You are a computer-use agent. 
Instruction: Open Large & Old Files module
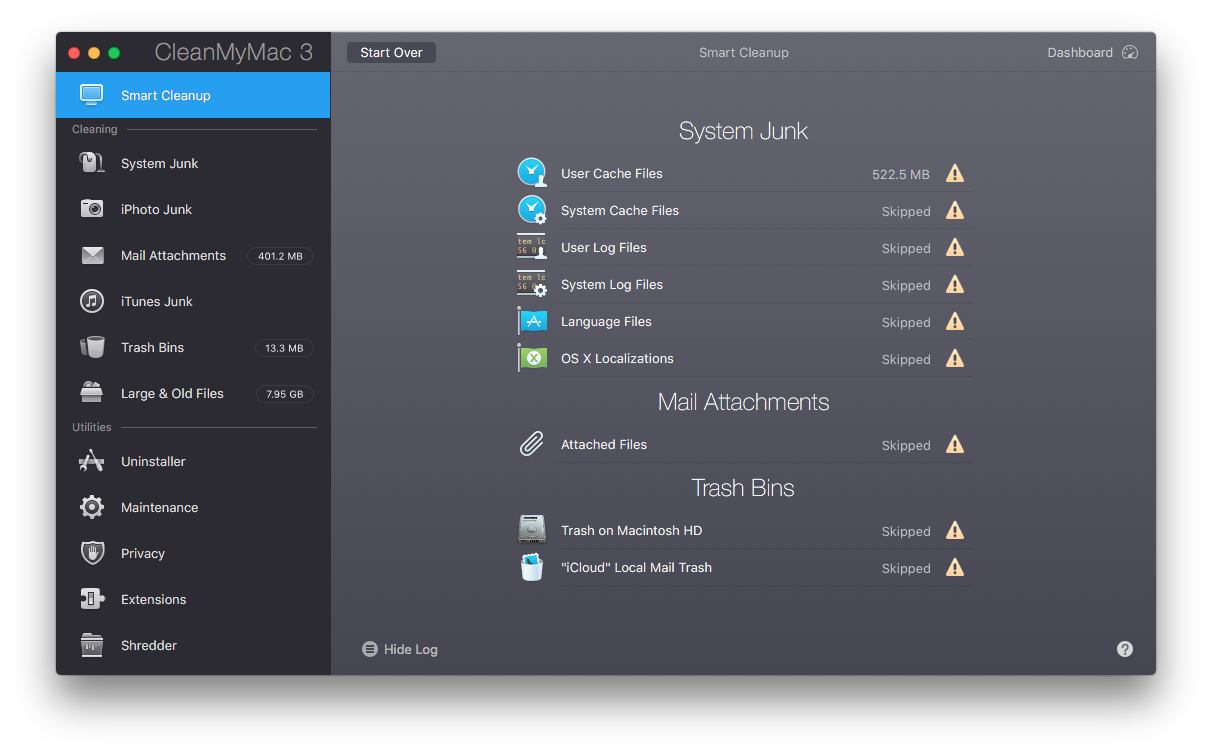click(x=193, y=393)
